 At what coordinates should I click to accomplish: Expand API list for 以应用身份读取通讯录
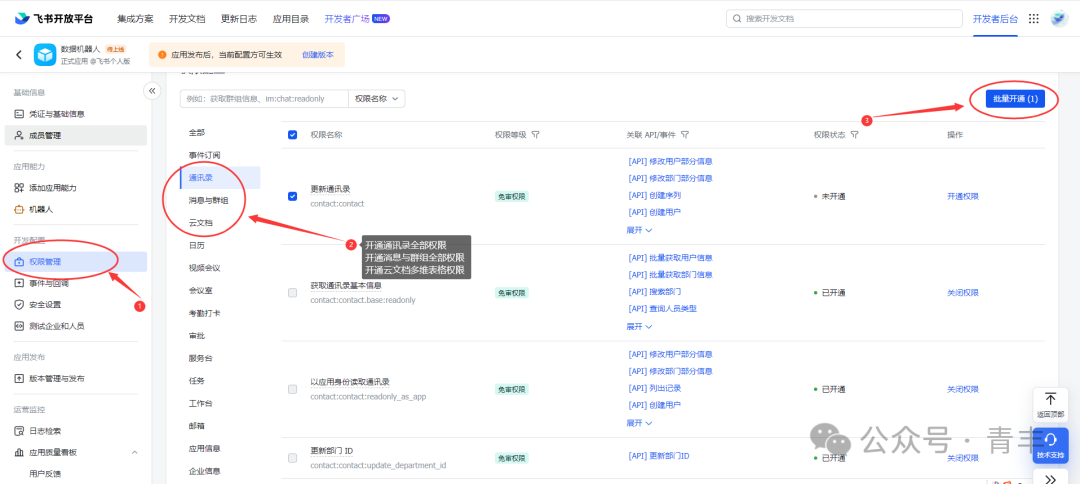pos(639,422)
